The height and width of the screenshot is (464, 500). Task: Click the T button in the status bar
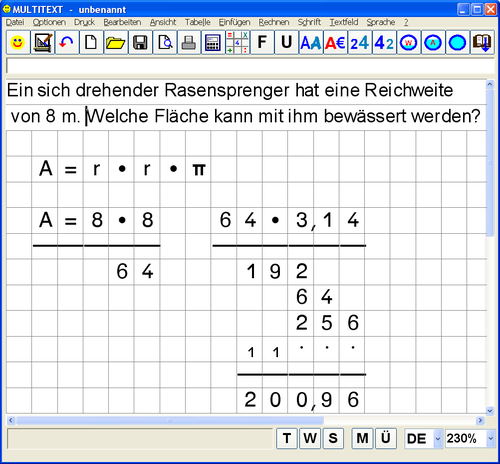coord(287,438)
